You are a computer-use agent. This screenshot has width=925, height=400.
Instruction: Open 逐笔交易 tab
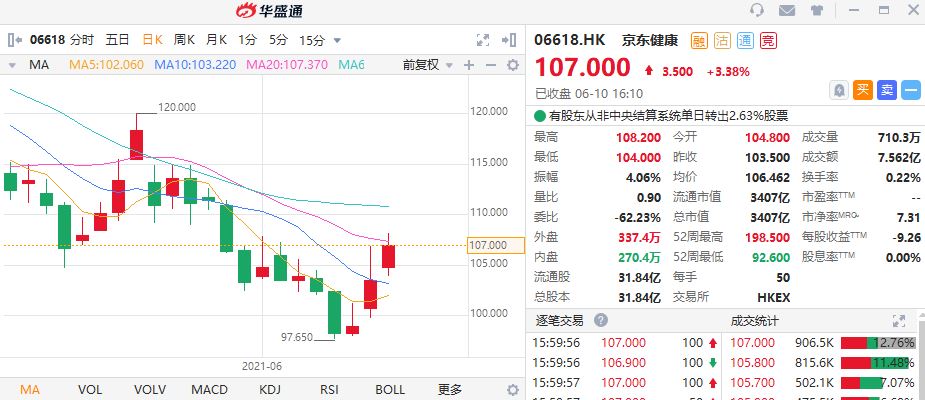coord(559,321)
